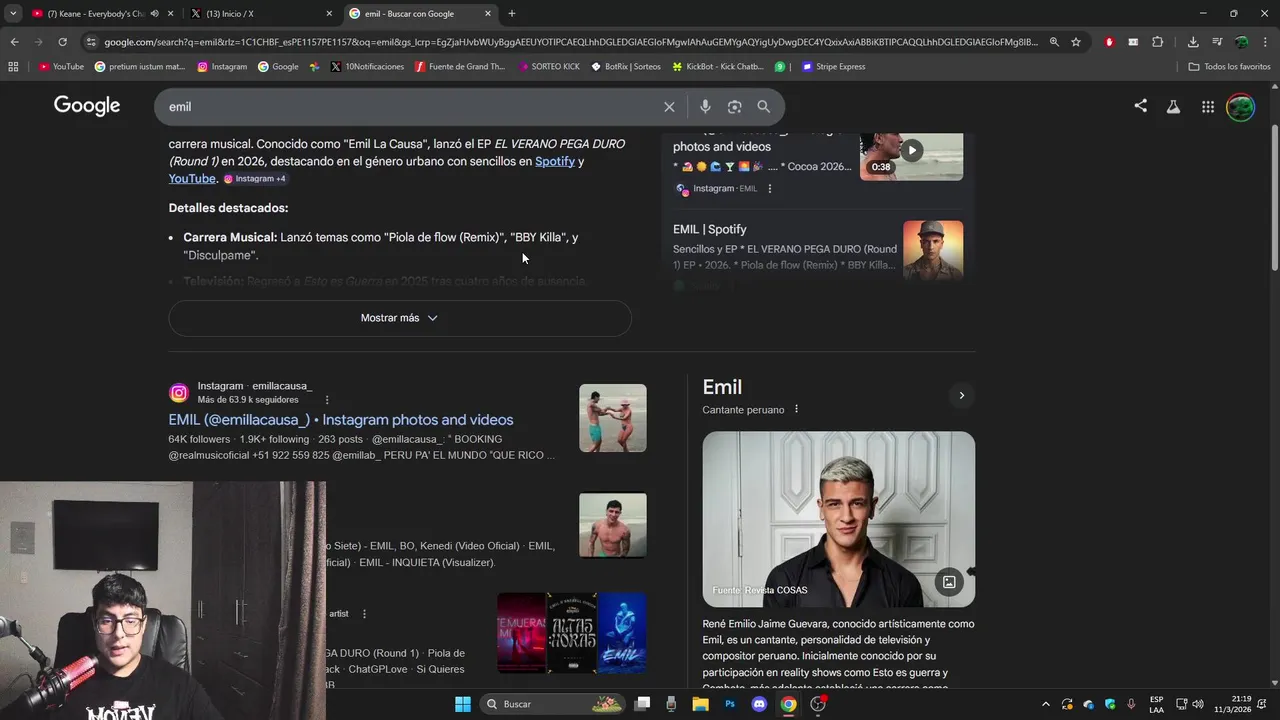Viewport: 1280px width, 720px height.
Task: Go to Google logo homepage
Action: 87,106
